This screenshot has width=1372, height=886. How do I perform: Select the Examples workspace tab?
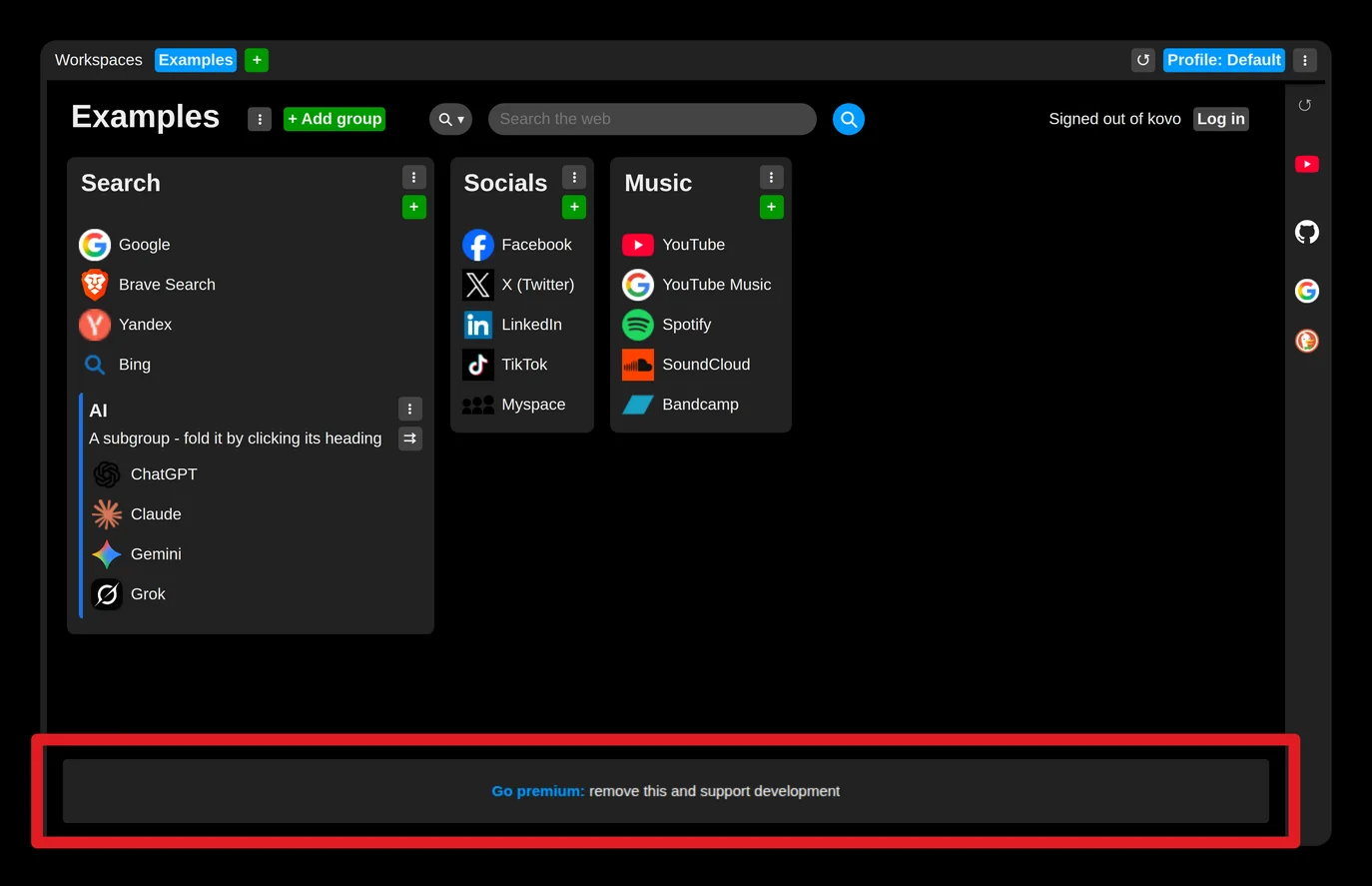[x=196, y=60]
